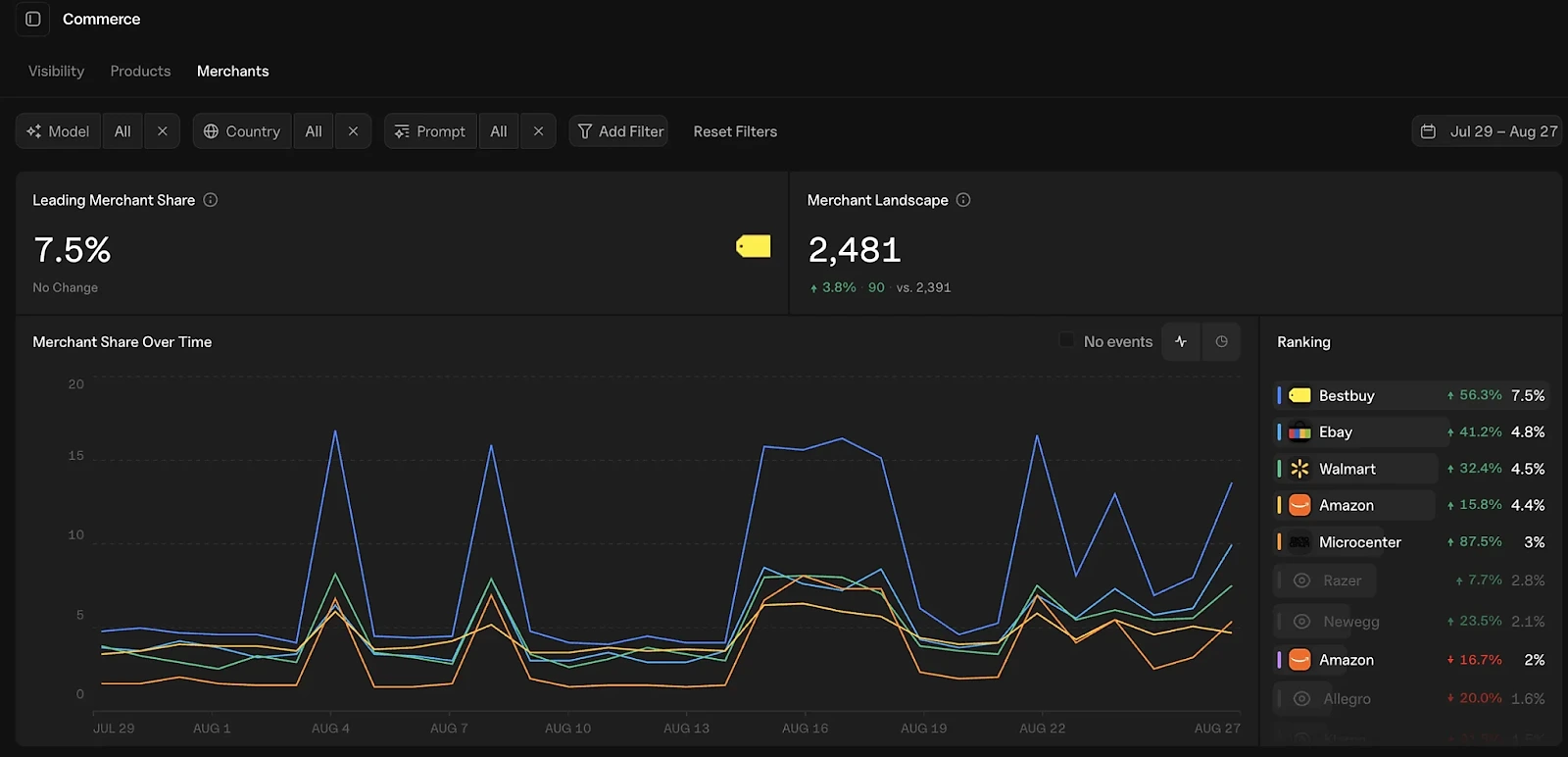The image size is (1568, 757).
Task: Click the Commerce page title
Action: [102, 19]
